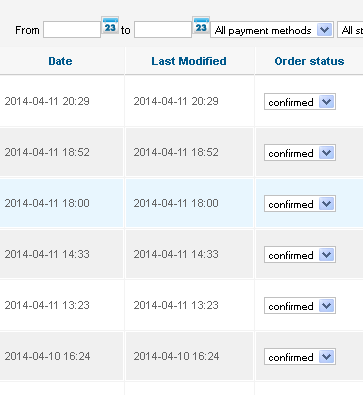This screenshot has height=395, width=363.
Task: Change order status for 2014-04-10 16:24 order
Action: [300, 357]
